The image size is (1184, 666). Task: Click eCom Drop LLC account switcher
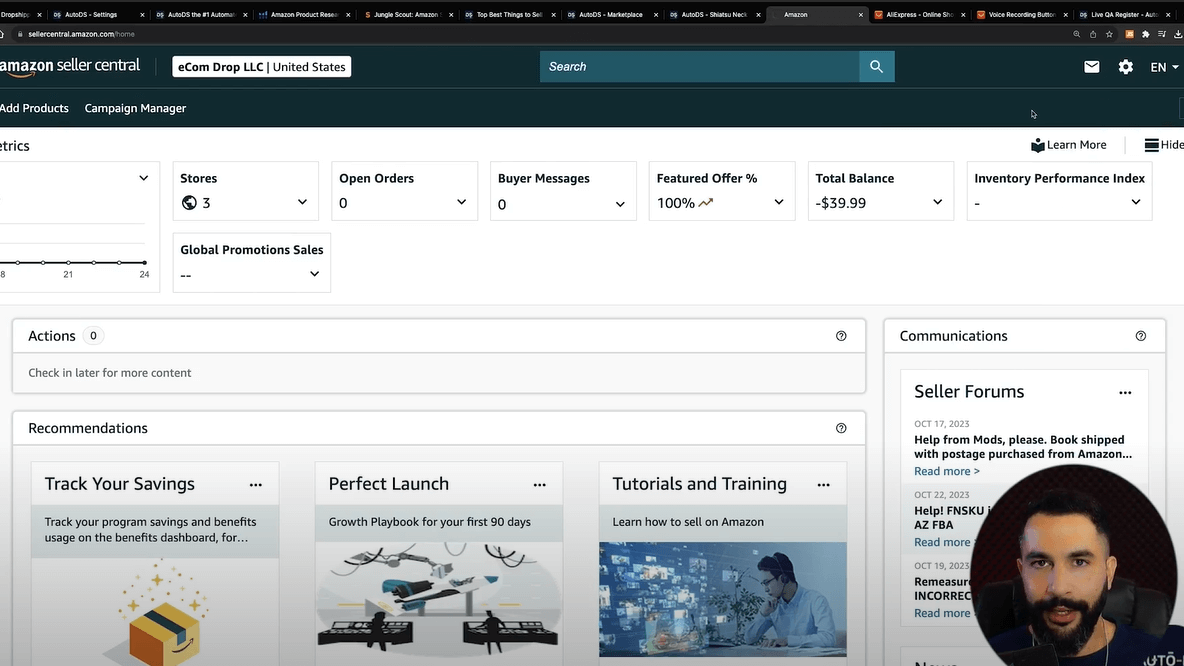261,66
